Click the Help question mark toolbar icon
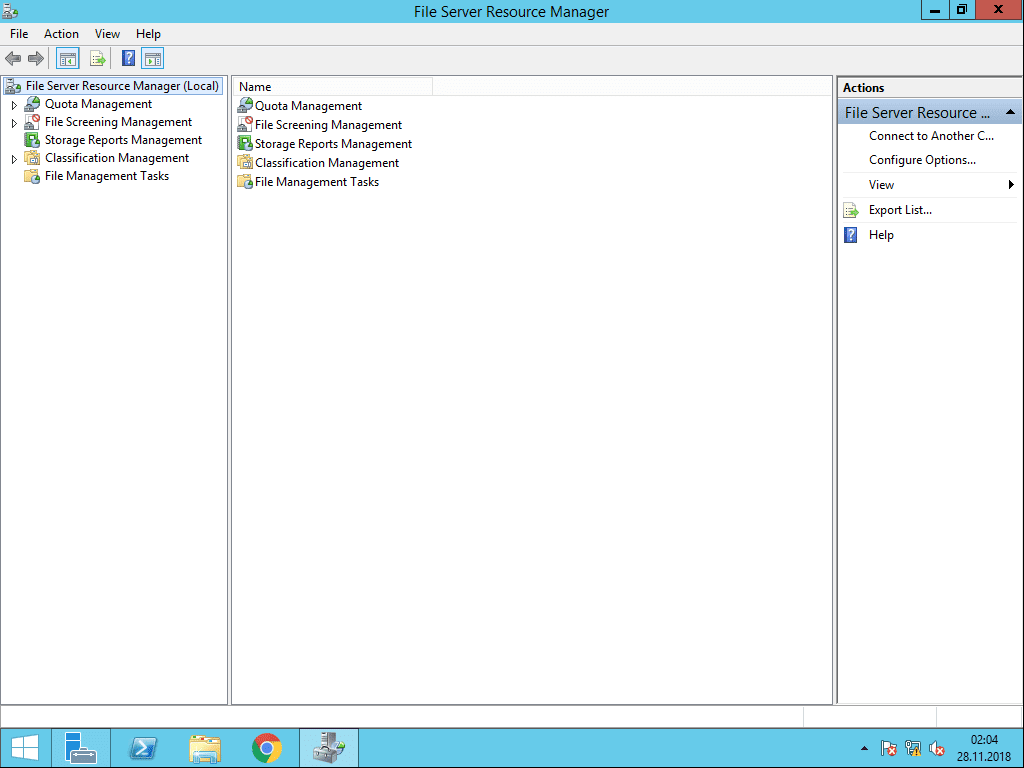Screen dimensions: 1024x768 pos(127,58)
